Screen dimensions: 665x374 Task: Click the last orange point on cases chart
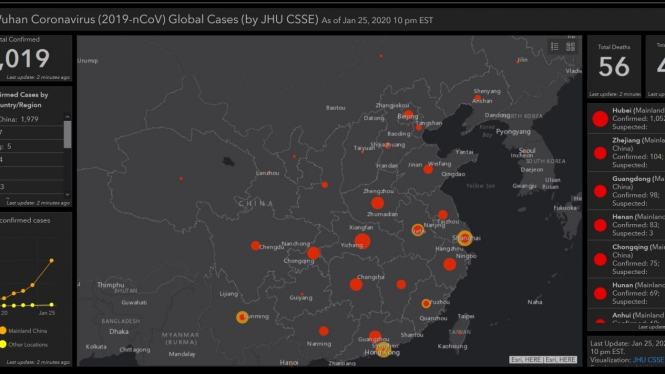coord(52,260)
